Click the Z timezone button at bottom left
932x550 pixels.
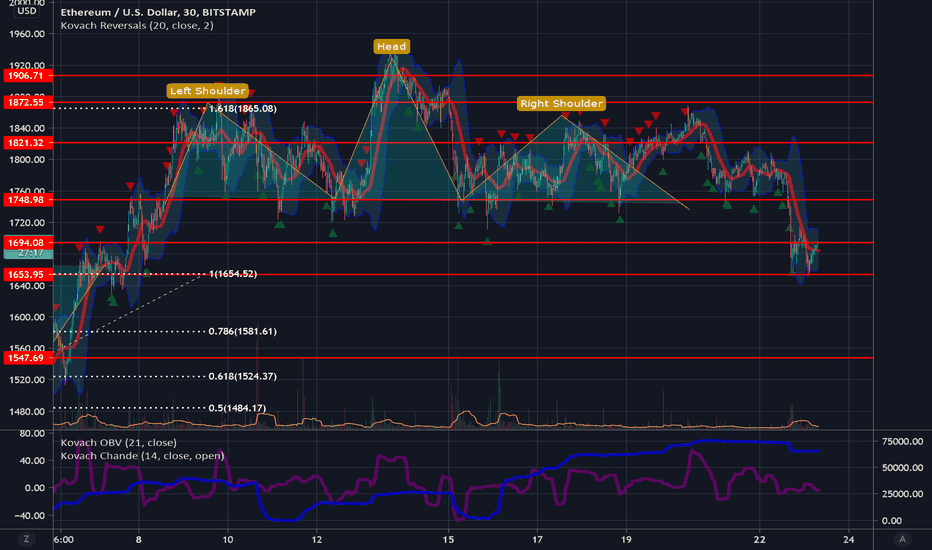26,539
